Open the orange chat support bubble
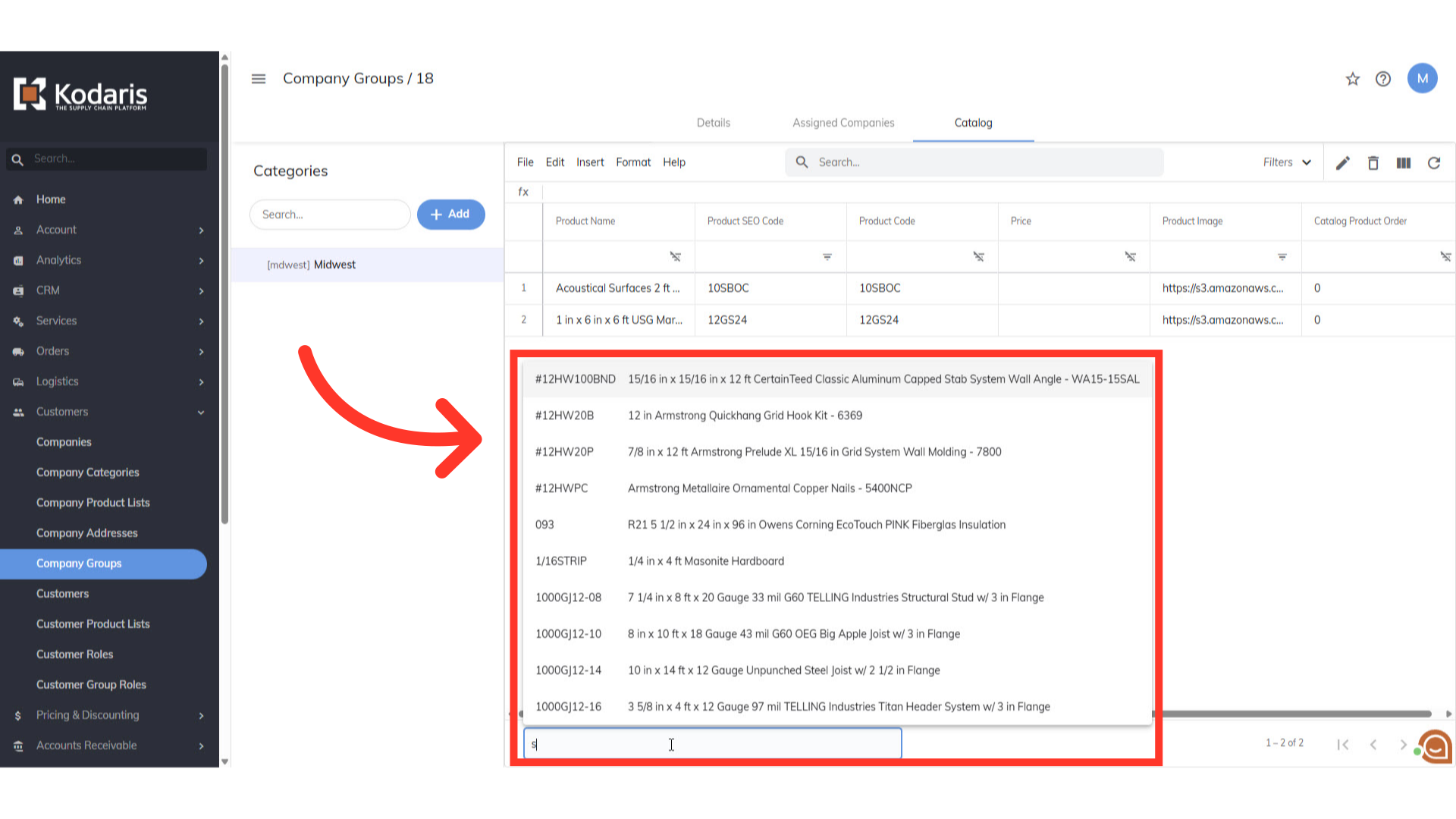Screen dimensions: 1456x819 click(1436, 746)
